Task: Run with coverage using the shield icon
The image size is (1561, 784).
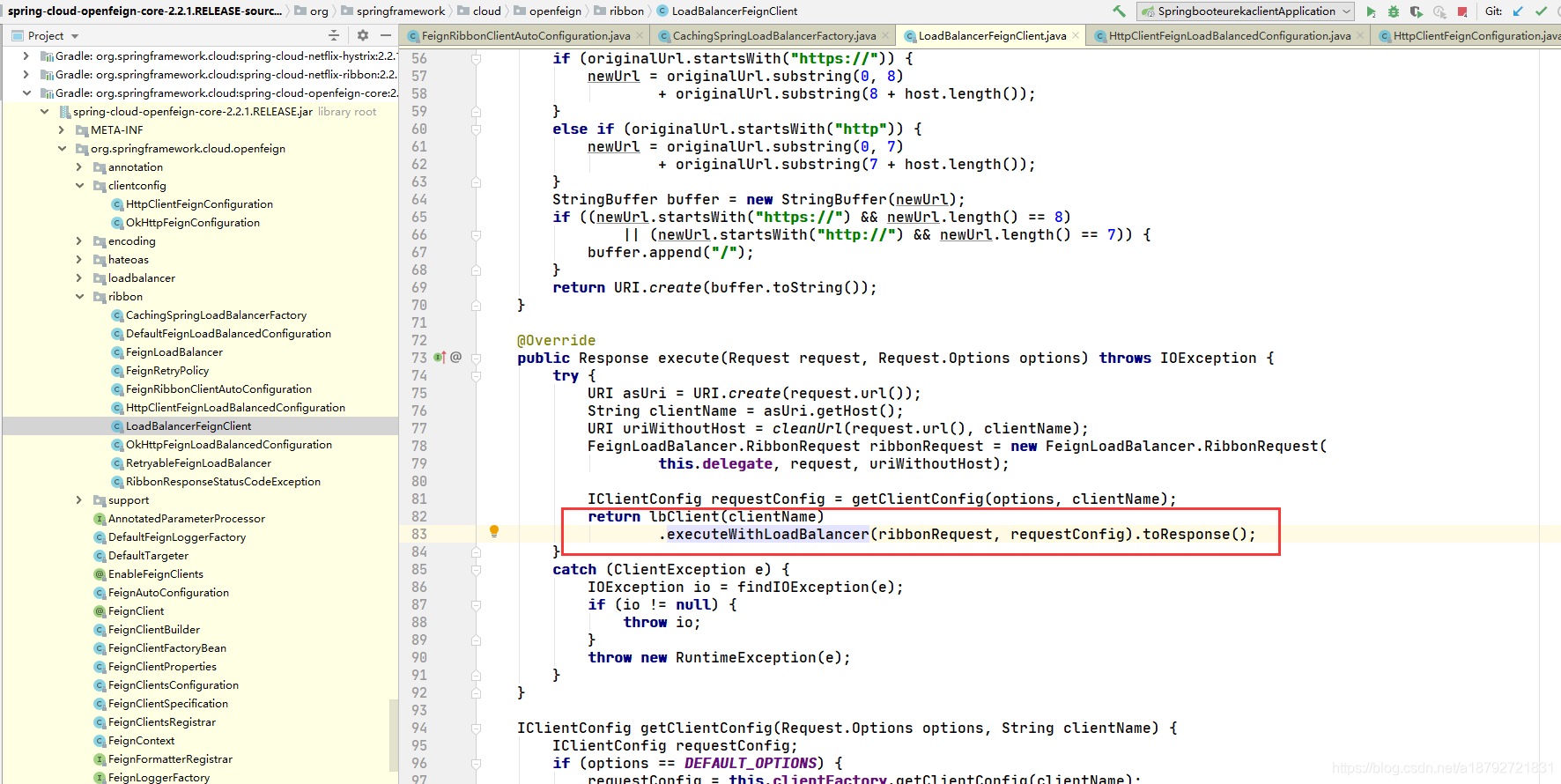Action: click(x=1417, y=11)
